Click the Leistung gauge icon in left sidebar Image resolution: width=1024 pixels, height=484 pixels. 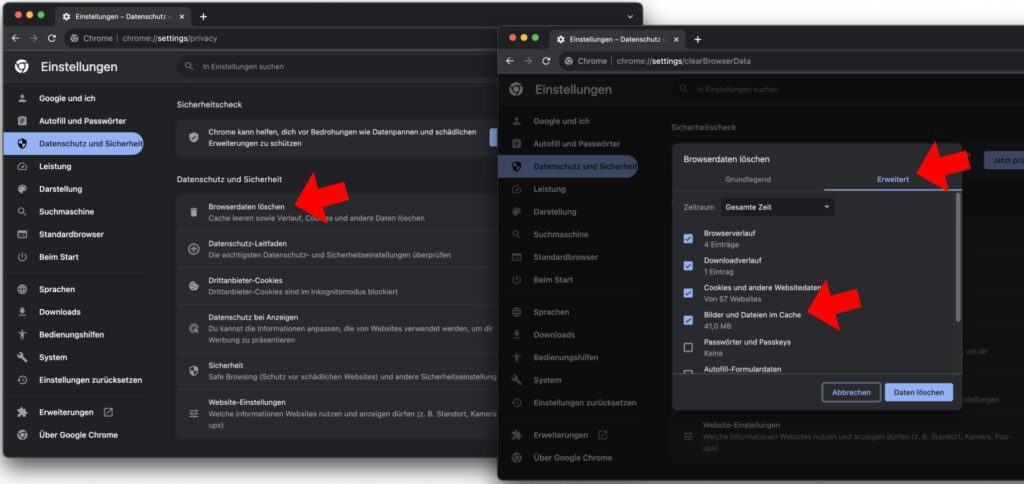(22, 167)
